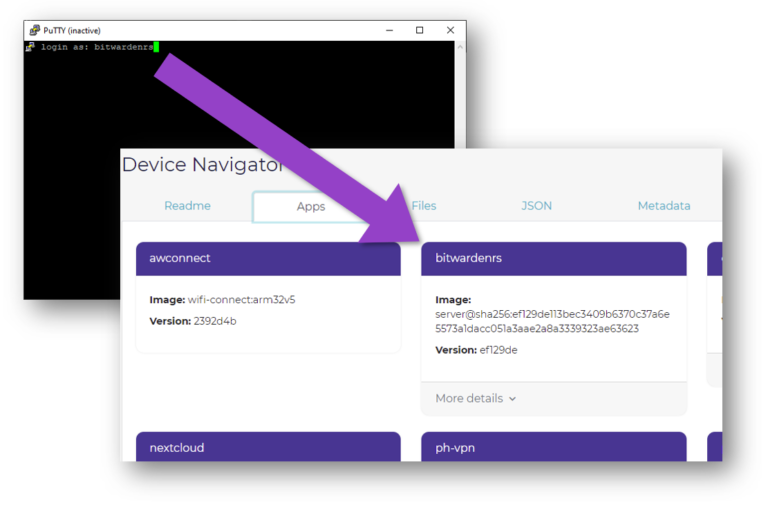Open the JSON tab
This screenshot has width=768, height=507.
pyautogui.click(x=536, y=206)
